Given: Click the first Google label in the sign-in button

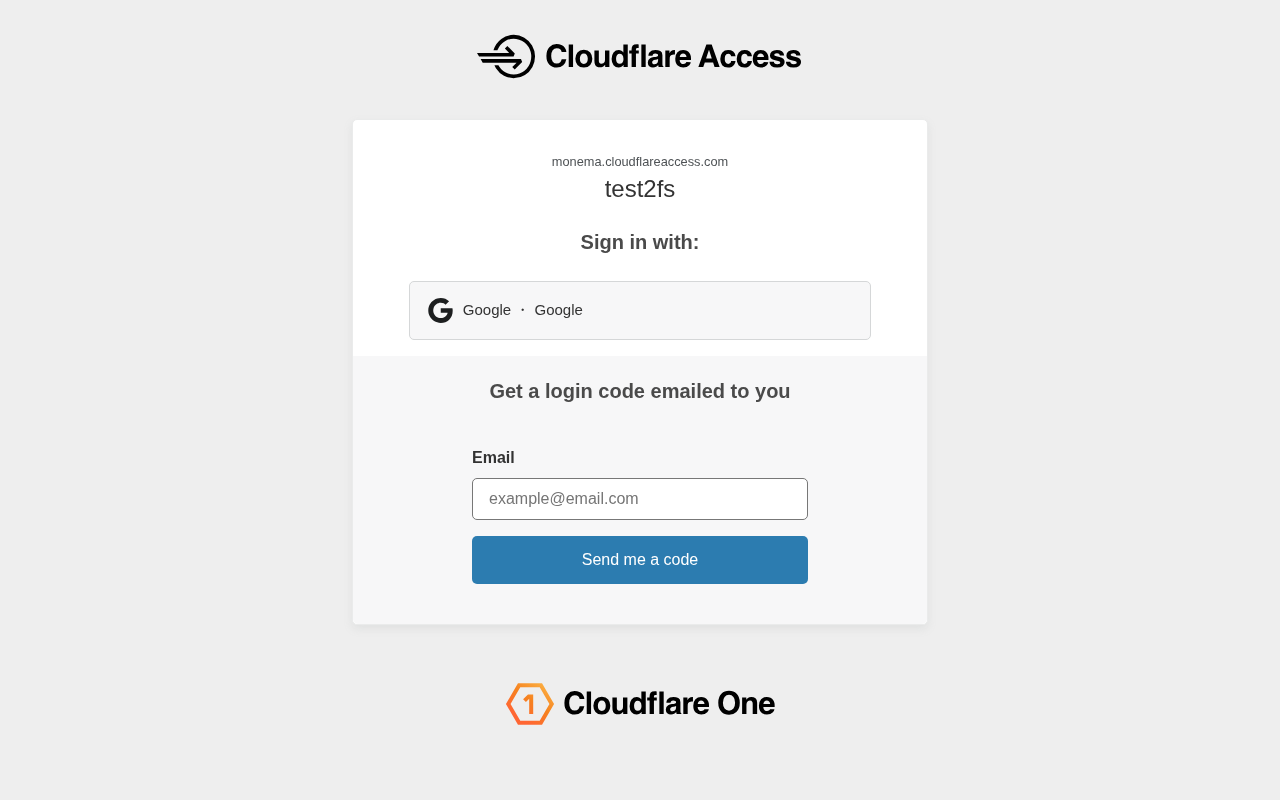Looking at the screenshot, I should coord(487,310).
